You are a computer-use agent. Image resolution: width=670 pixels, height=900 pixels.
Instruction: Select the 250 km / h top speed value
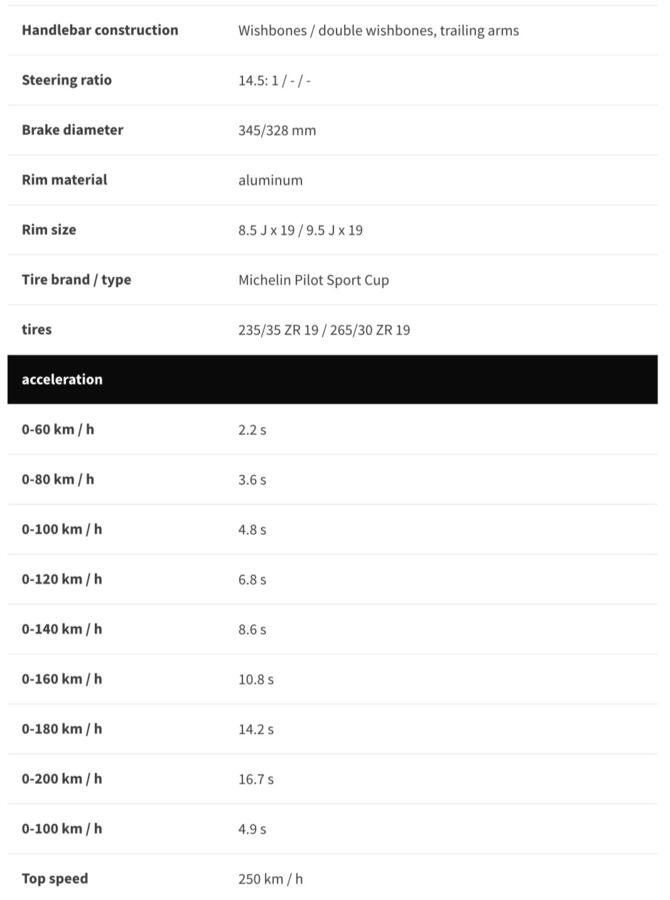(x=270, y=880)
